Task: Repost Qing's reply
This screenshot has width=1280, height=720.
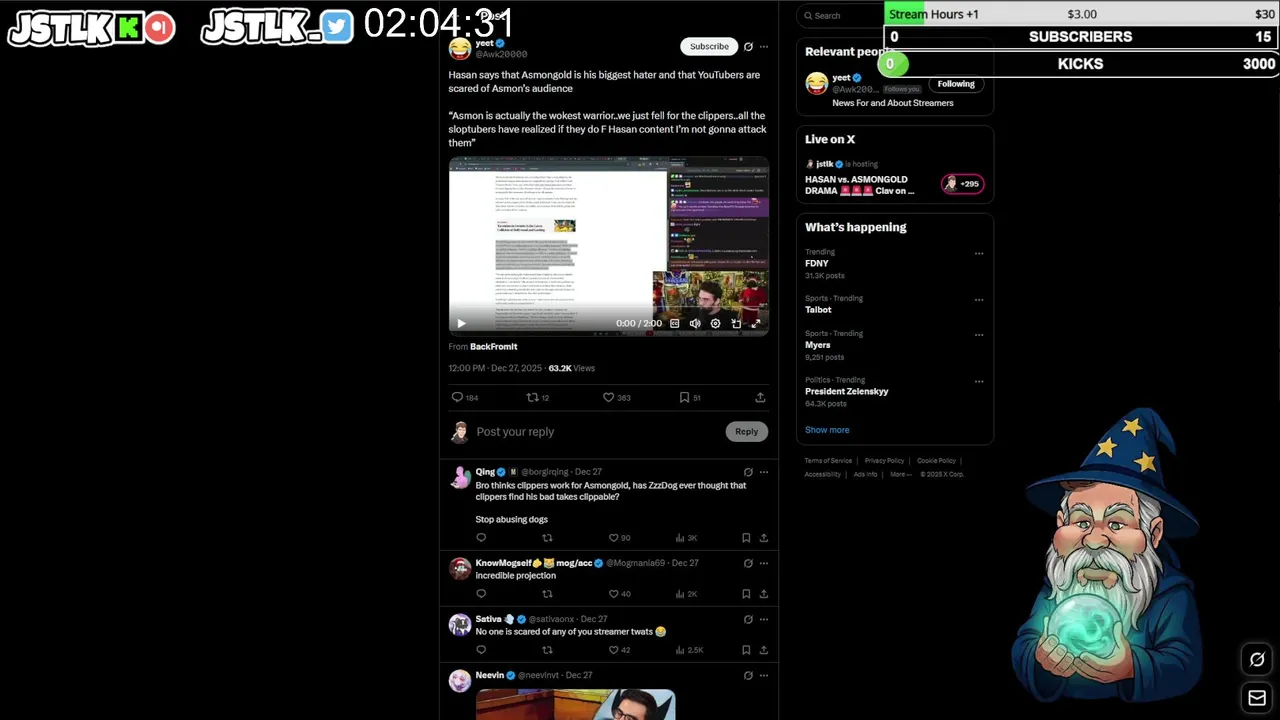Action: coord(547,538)
